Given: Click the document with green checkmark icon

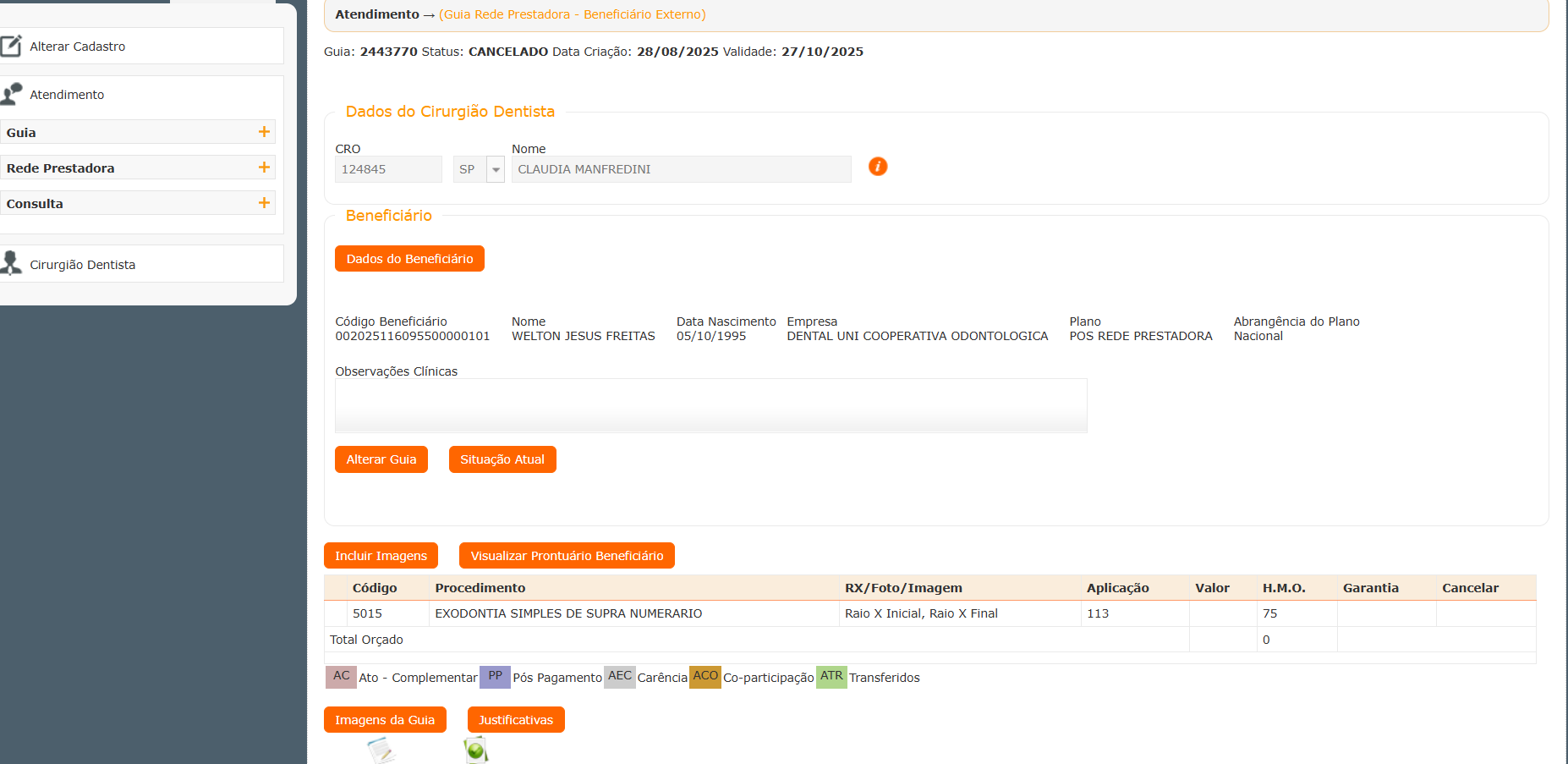Looking at the screenshot, I should [476, 750].
